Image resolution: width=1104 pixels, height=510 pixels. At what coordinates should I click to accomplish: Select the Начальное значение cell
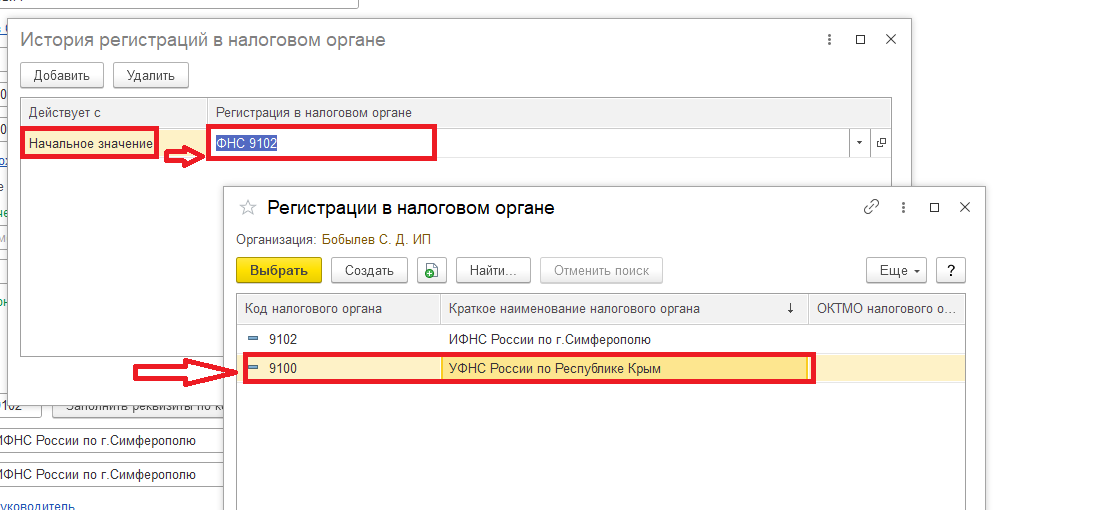click(x=90, y=144)
